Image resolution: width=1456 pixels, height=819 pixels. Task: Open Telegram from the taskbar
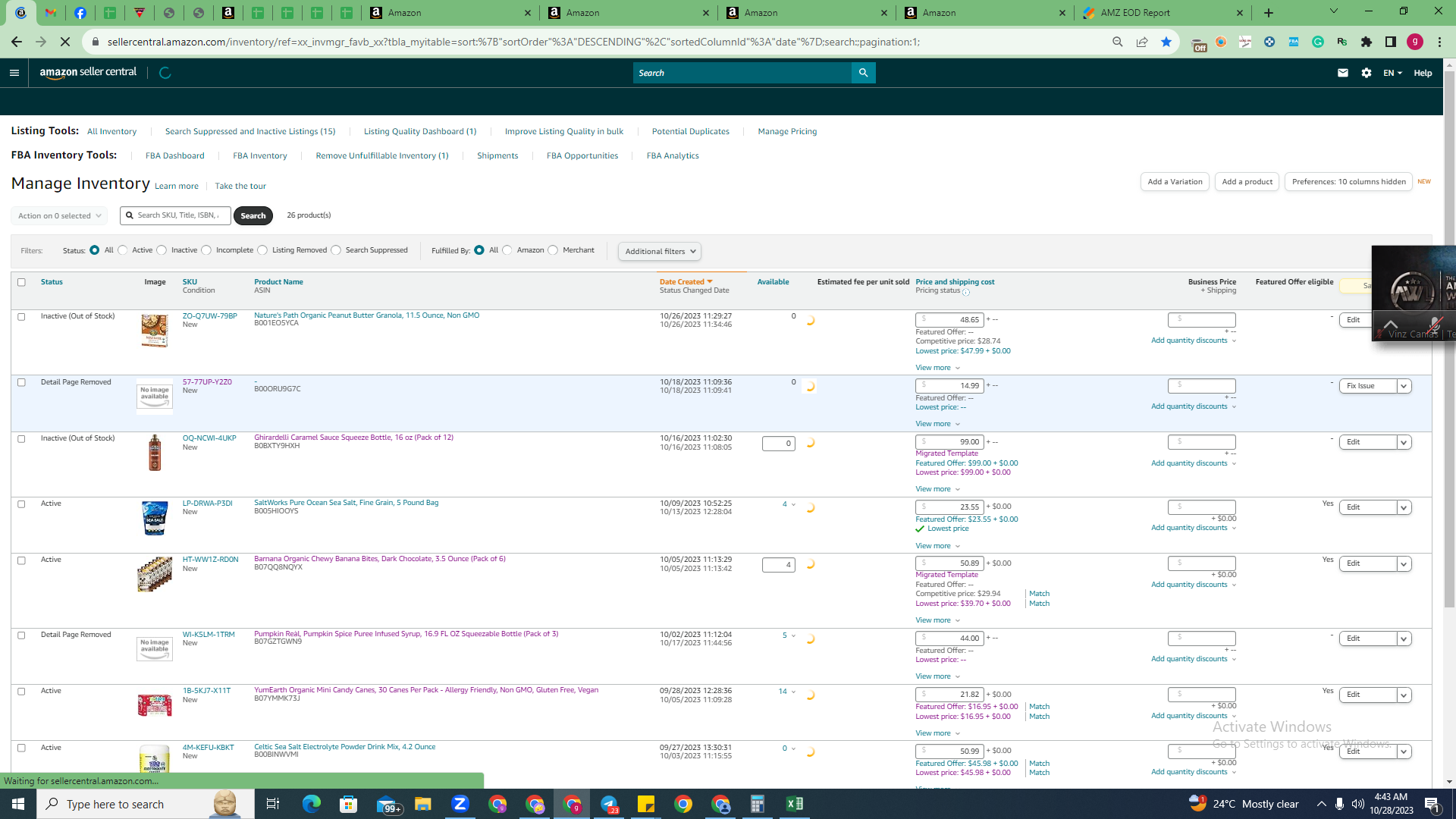pos(609,804)
